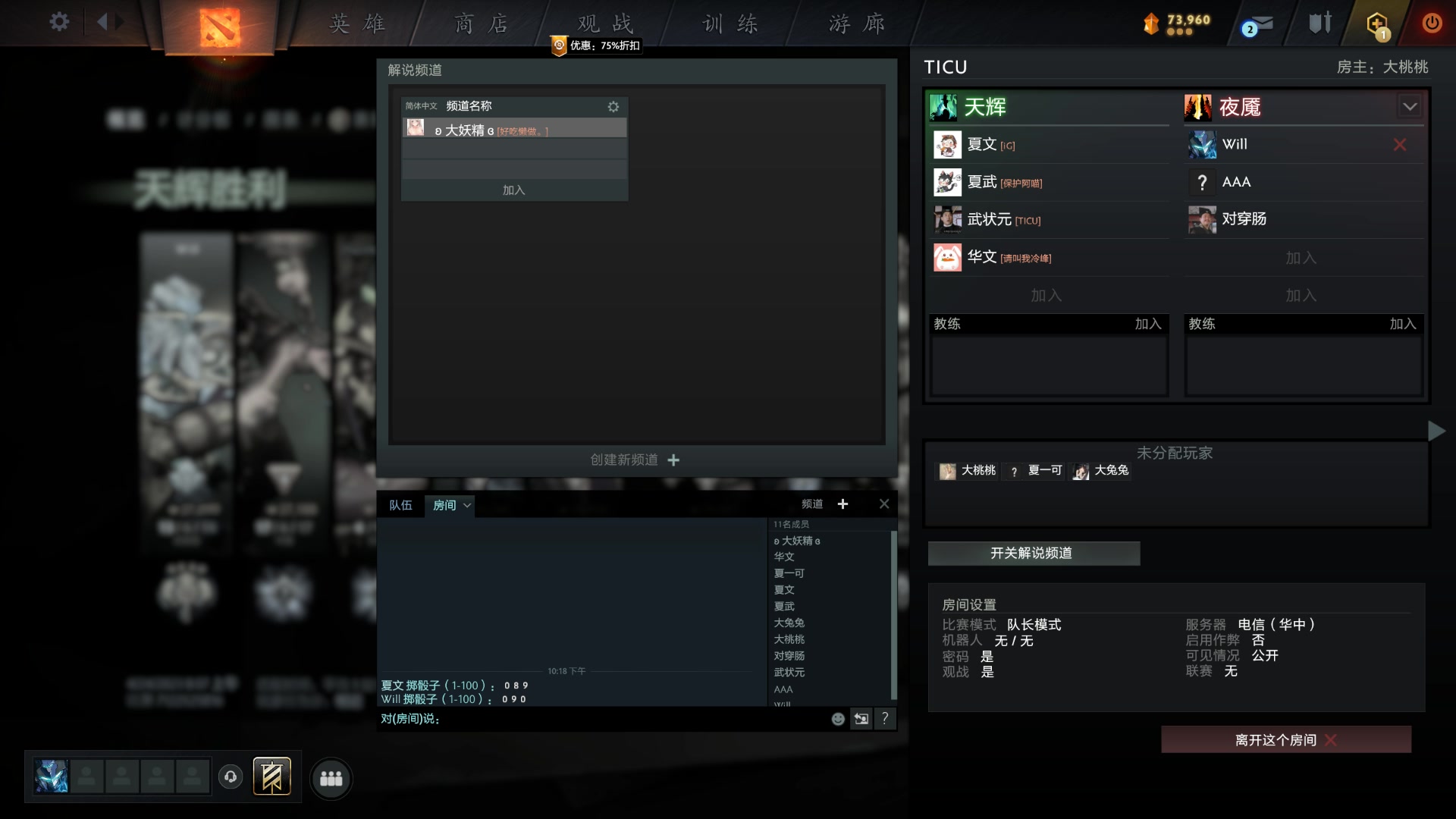The height and width of the screenshot is (819, 1456).
Task: Expand the 房间 chat tab dropdown
Action: 467,506
